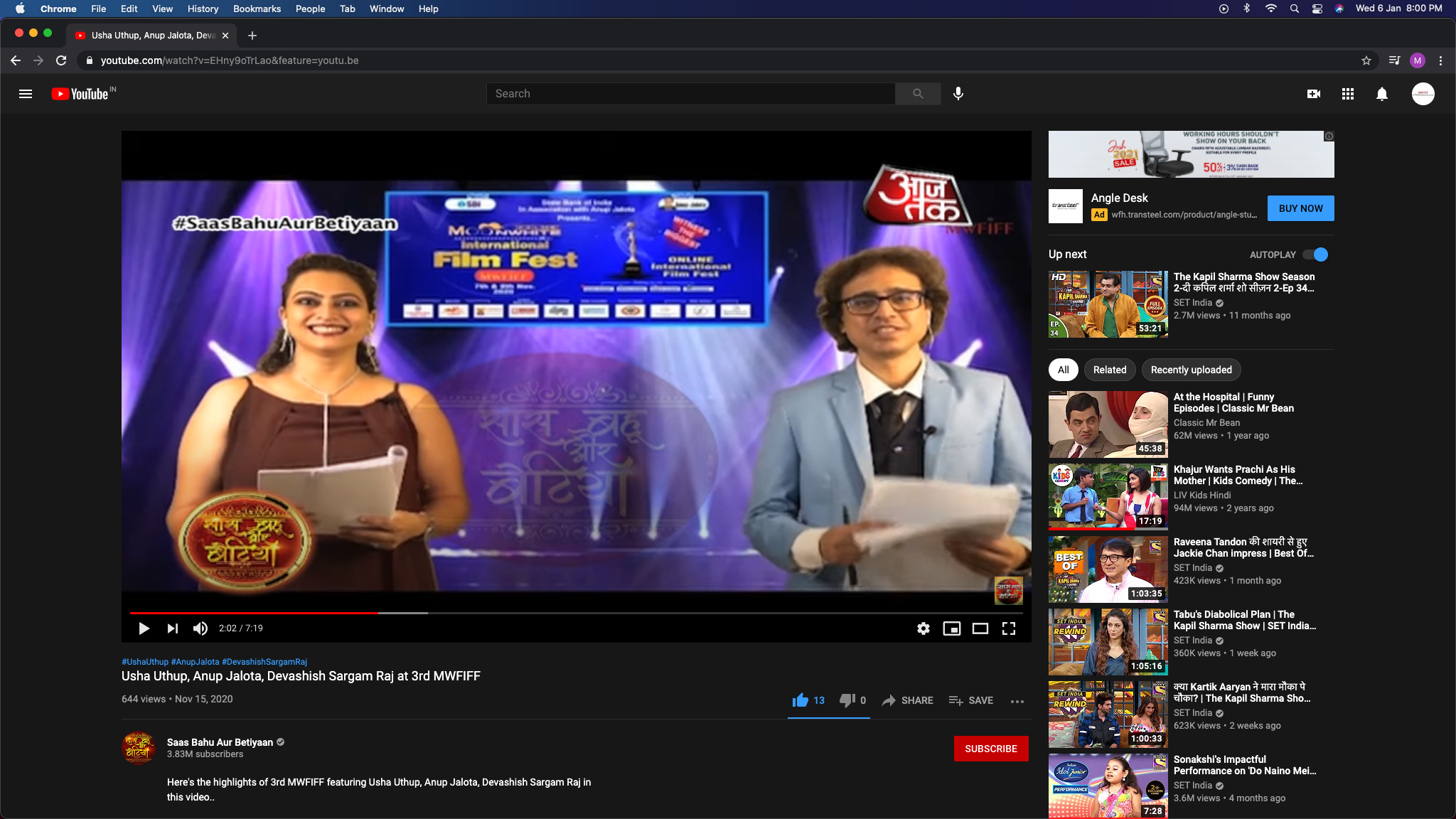Click the search magnifier button
The width and height of the screenshot is (1456, 819).
click(918, 94)
